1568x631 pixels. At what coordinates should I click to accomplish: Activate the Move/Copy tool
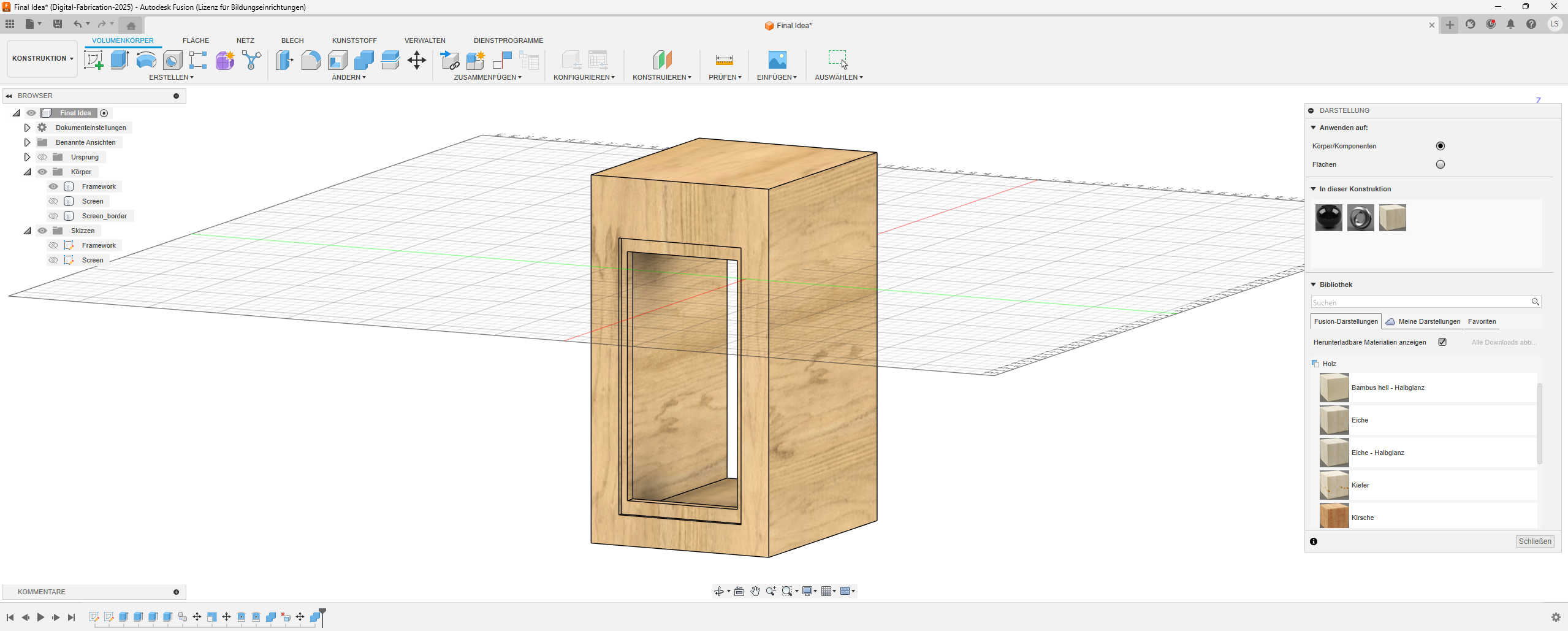click(x=417, y=60)
